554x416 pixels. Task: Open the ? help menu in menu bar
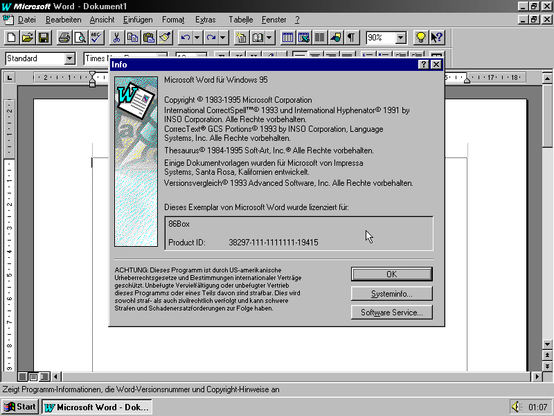pos(297,20)
